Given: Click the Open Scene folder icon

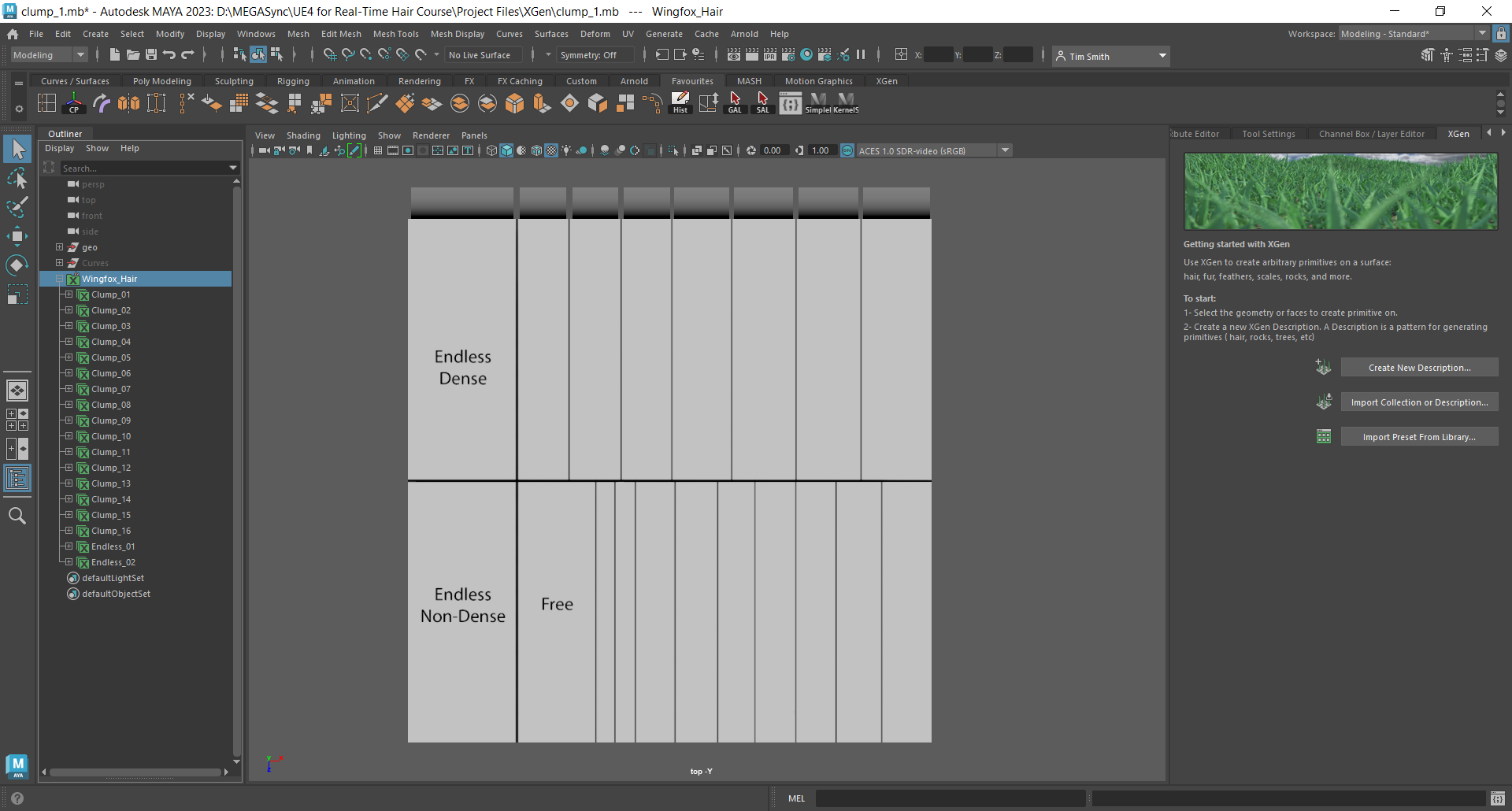Looking at the screenshot, I should coord(133,54).
